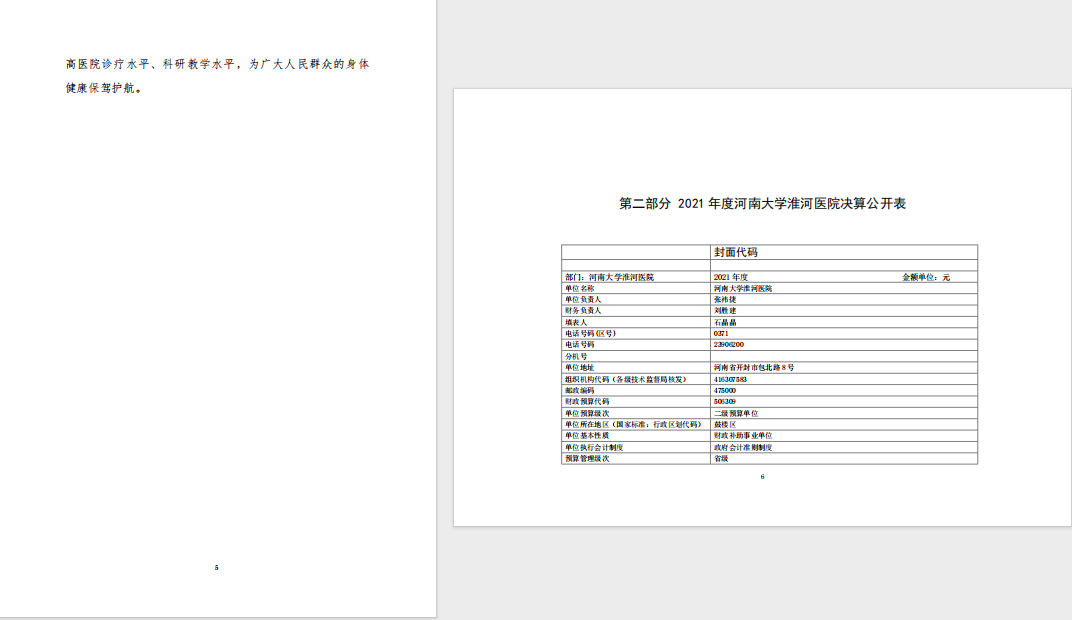This screenshot has width=1072, height=620.
Task: Click the '单位预算级次' row label
Action: point(587,413)
